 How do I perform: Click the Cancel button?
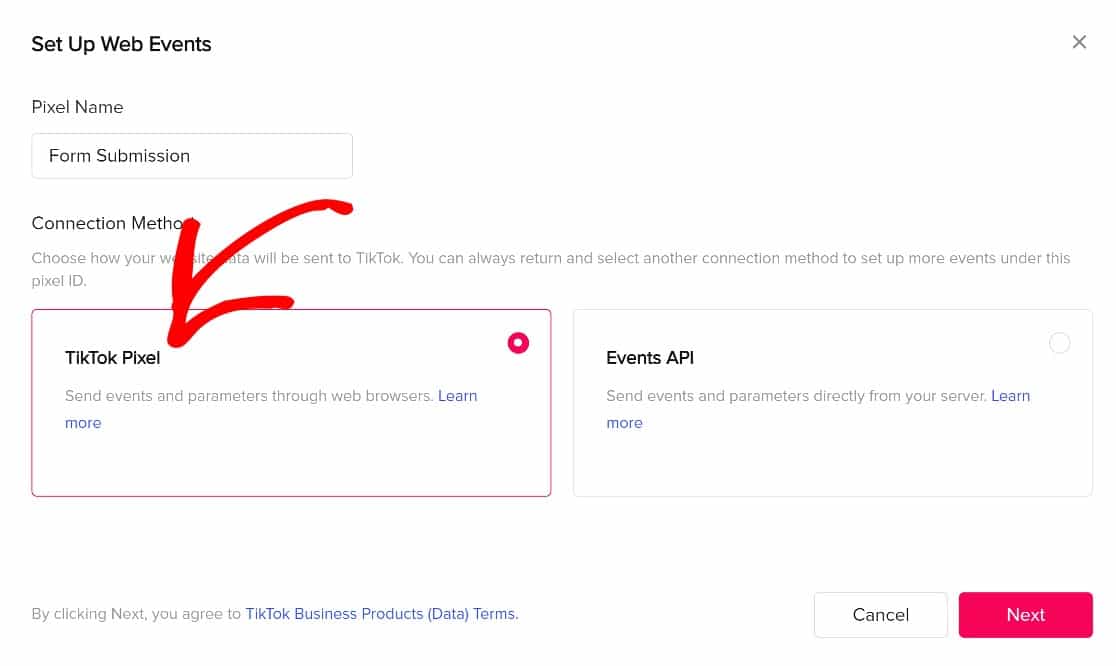880,615
